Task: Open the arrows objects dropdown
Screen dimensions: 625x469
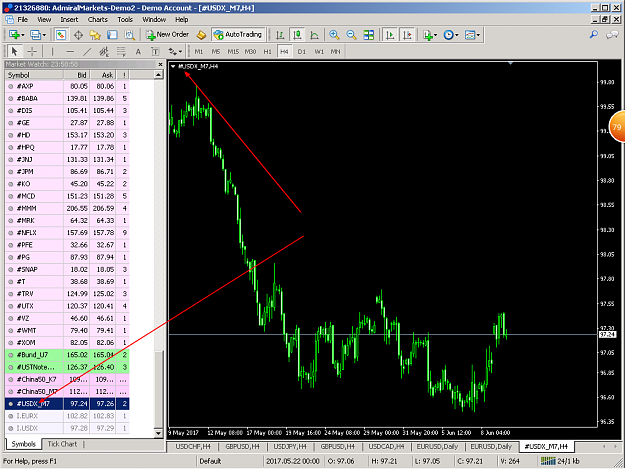Action: tap(175, 51)
